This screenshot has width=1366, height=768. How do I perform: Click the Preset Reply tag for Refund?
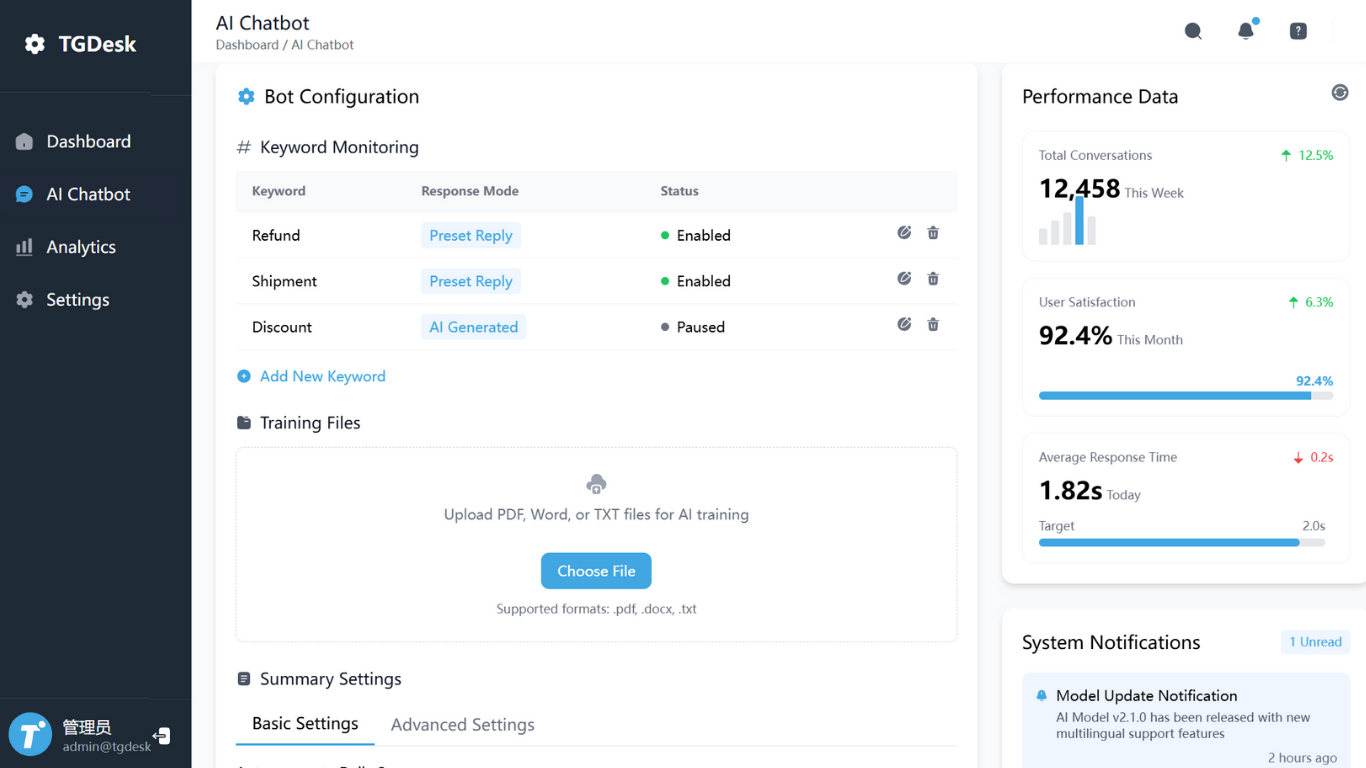pos(471,236)
